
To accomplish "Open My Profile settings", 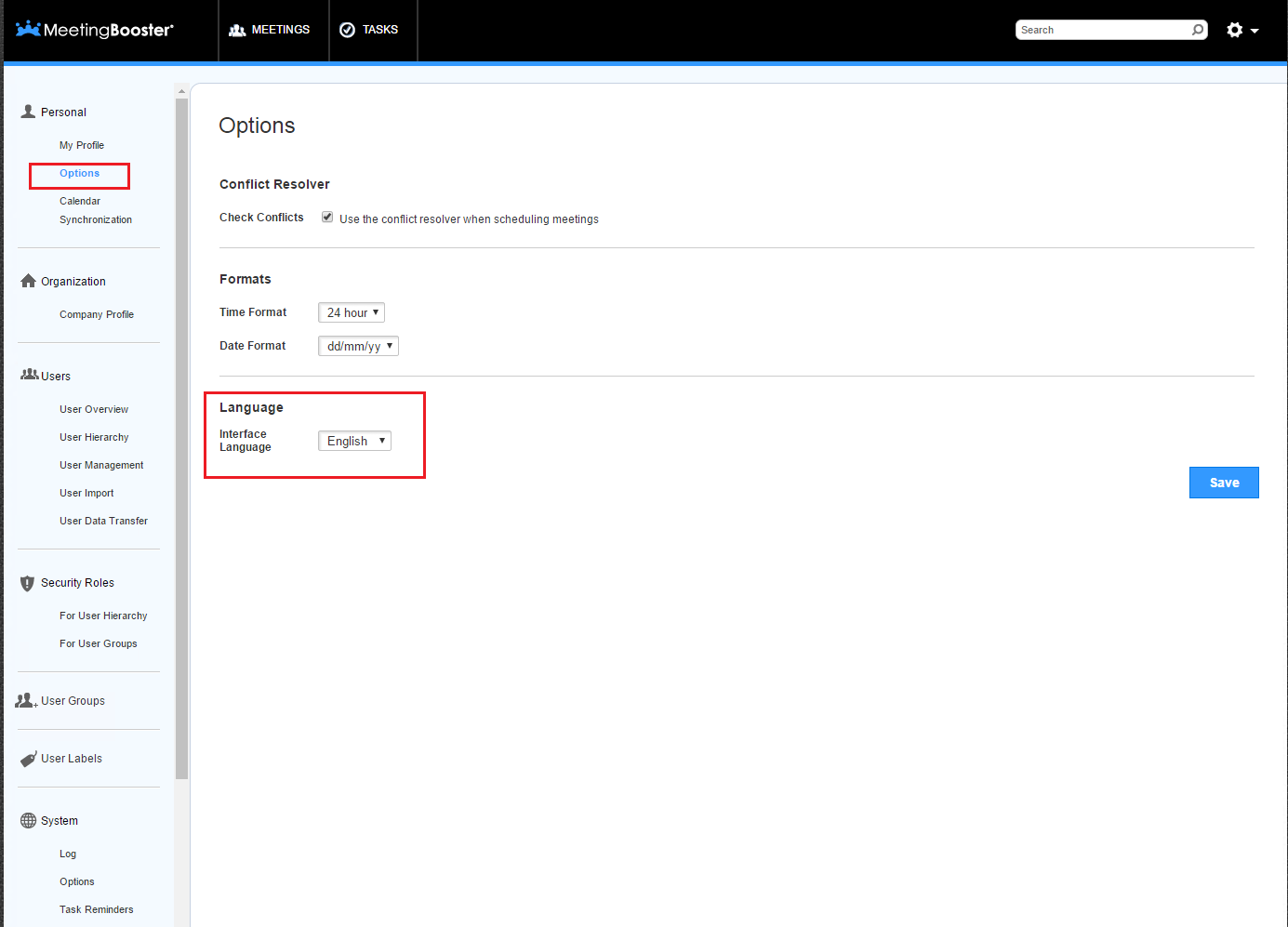I will tap(82, 145).
